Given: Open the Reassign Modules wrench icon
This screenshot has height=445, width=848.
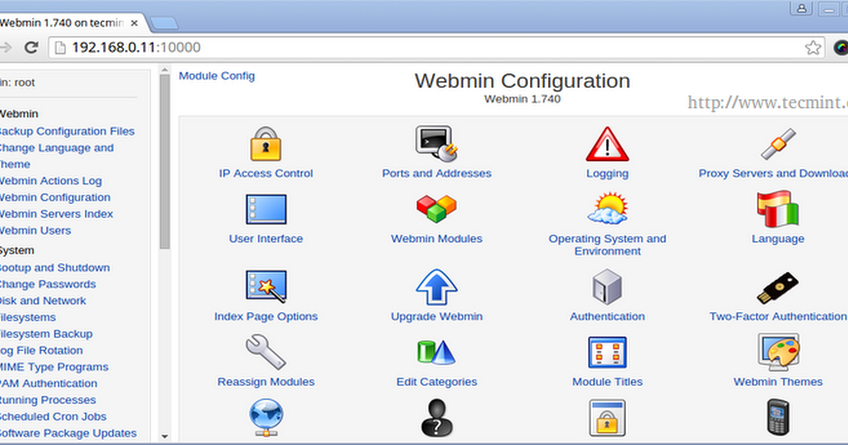Looking at the screenshot, I should (x=266, y=352).
